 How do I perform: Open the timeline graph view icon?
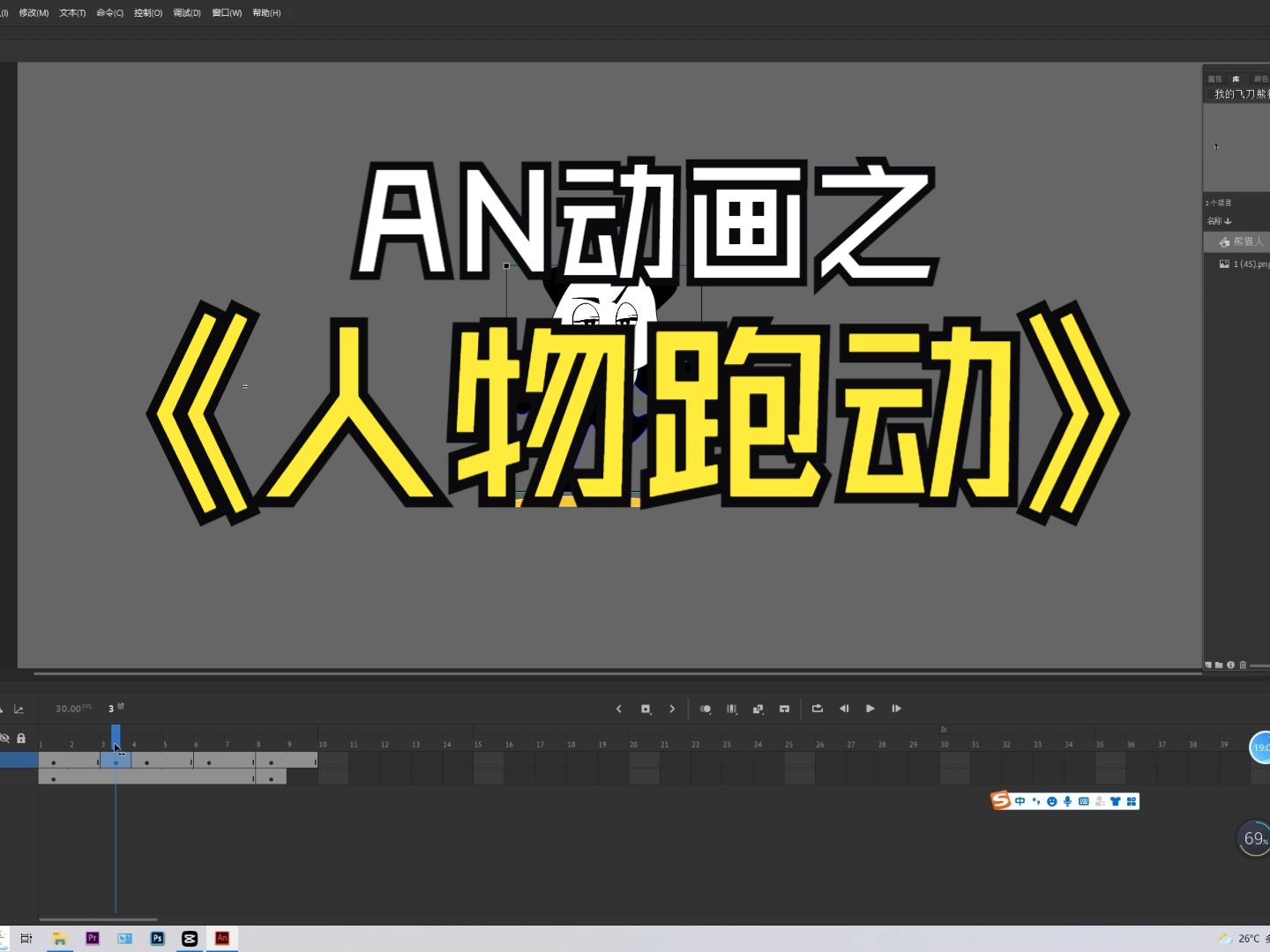(x=19, y=709)
